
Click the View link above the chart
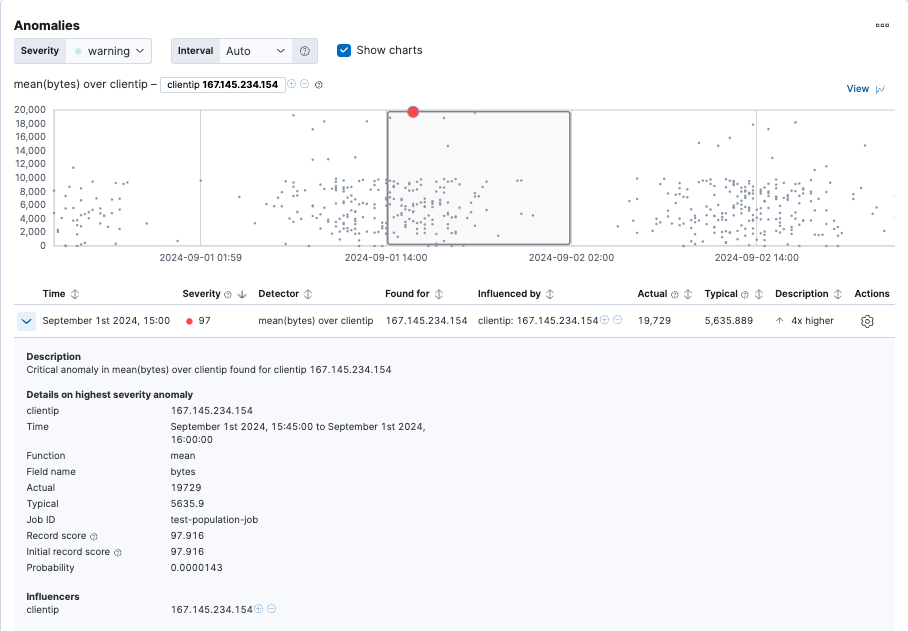click(x=857, y=89)
